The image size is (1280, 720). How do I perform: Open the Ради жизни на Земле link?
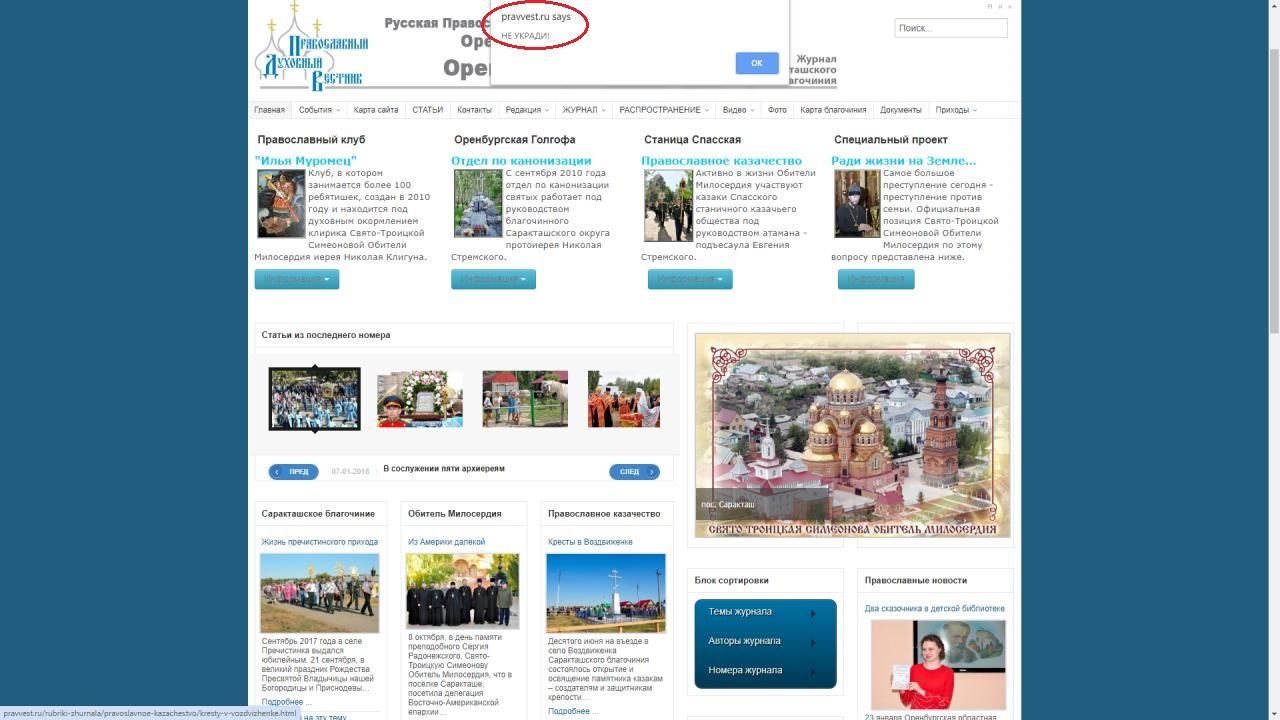904,160
